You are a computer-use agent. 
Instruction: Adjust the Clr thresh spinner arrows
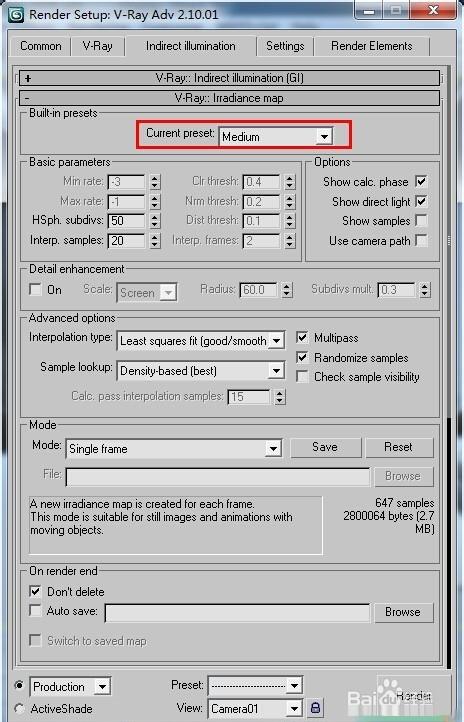click(289, 182)
